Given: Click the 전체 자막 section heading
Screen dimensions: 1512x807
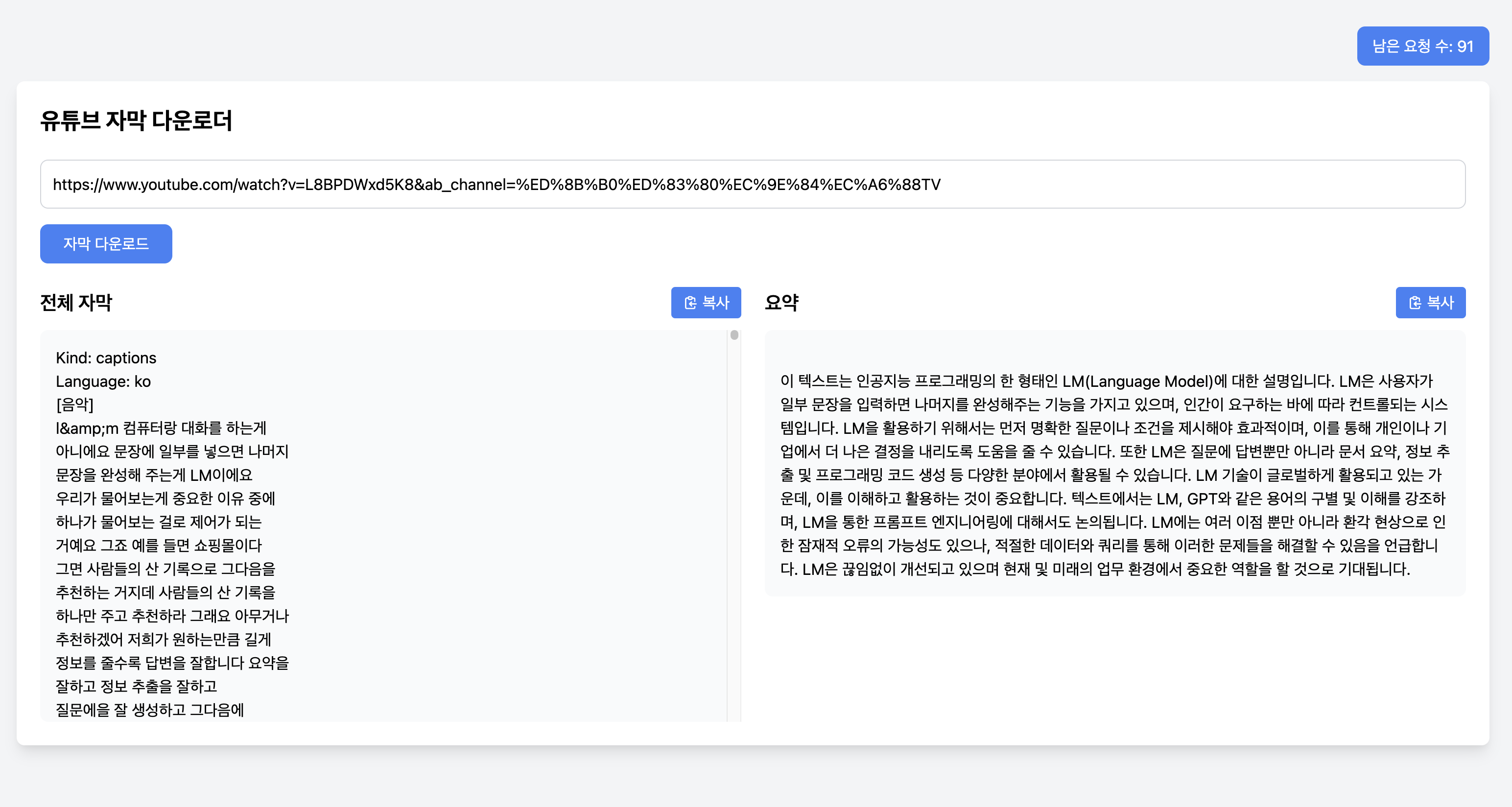Looking at the screenshot, I should click(x=76, y=302).
